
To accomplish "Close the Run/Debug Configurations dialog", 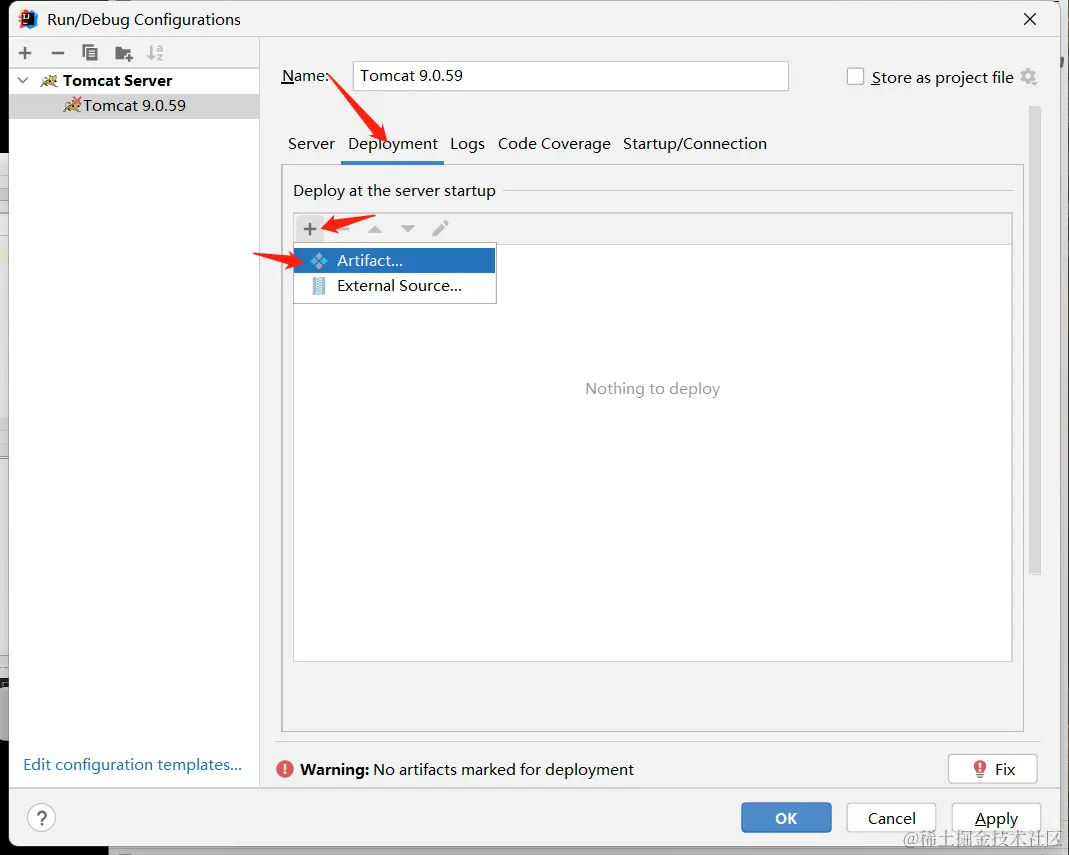I will pyautogui.click(x=1030, y=19).
